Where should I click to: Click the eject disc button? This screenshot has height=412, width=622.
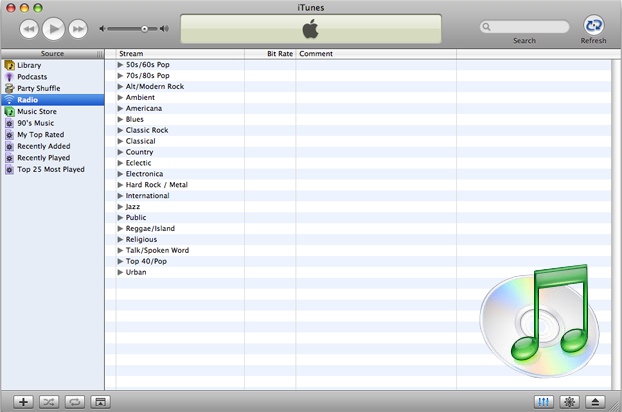click(596, 401)
